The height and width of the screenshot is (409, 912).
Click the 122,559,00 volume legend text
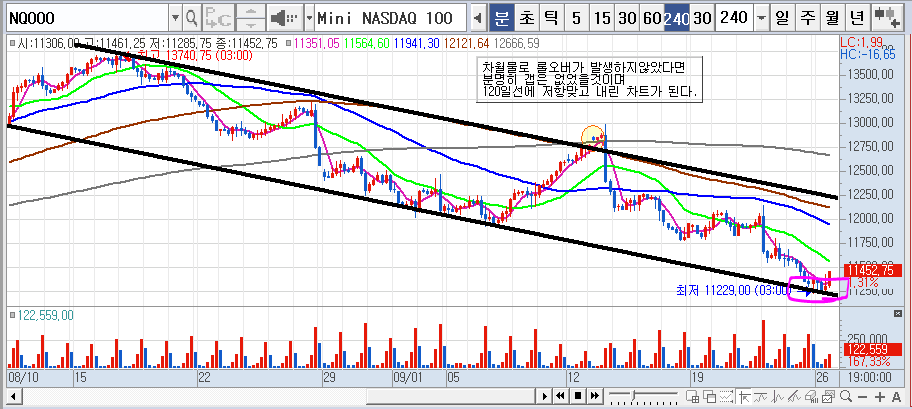click(46, 315)
